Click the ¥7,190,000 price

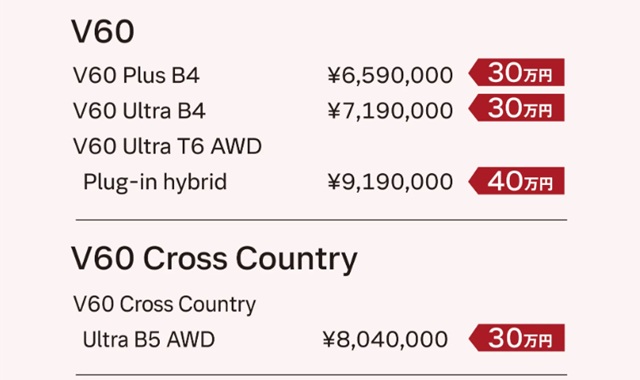click(390, 111)
